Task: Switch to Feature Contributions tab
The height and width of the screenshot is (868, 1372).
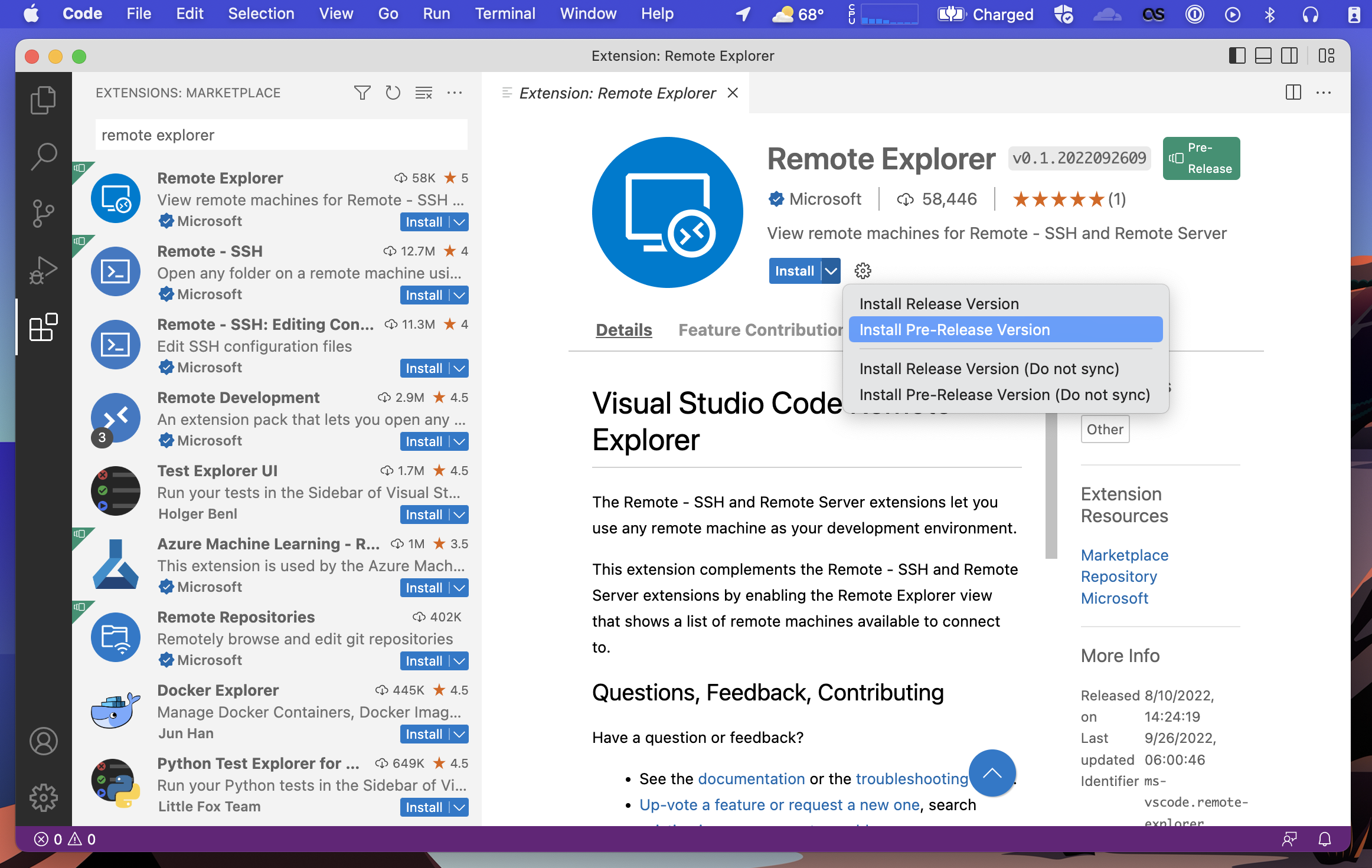Action: click(x=761, y=329)
